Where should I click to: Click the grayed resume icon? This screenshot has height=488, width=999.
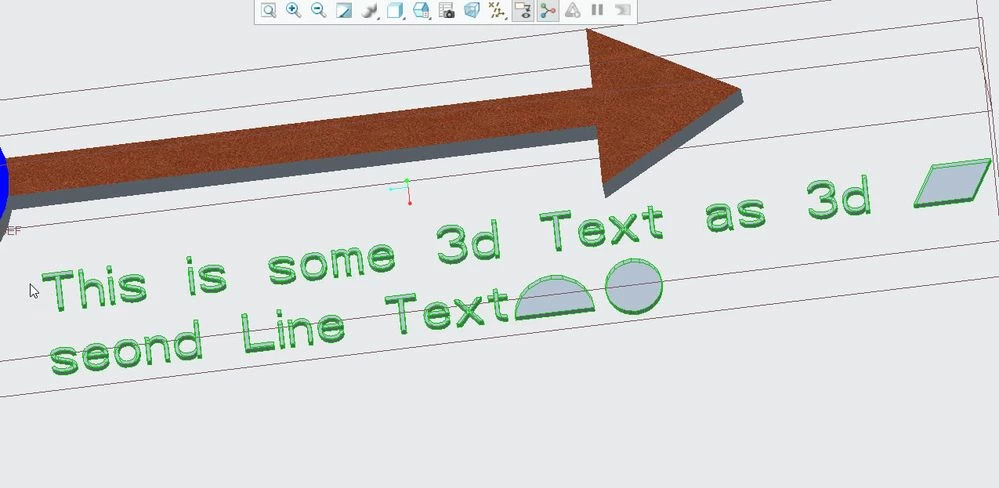click(622, 10)
